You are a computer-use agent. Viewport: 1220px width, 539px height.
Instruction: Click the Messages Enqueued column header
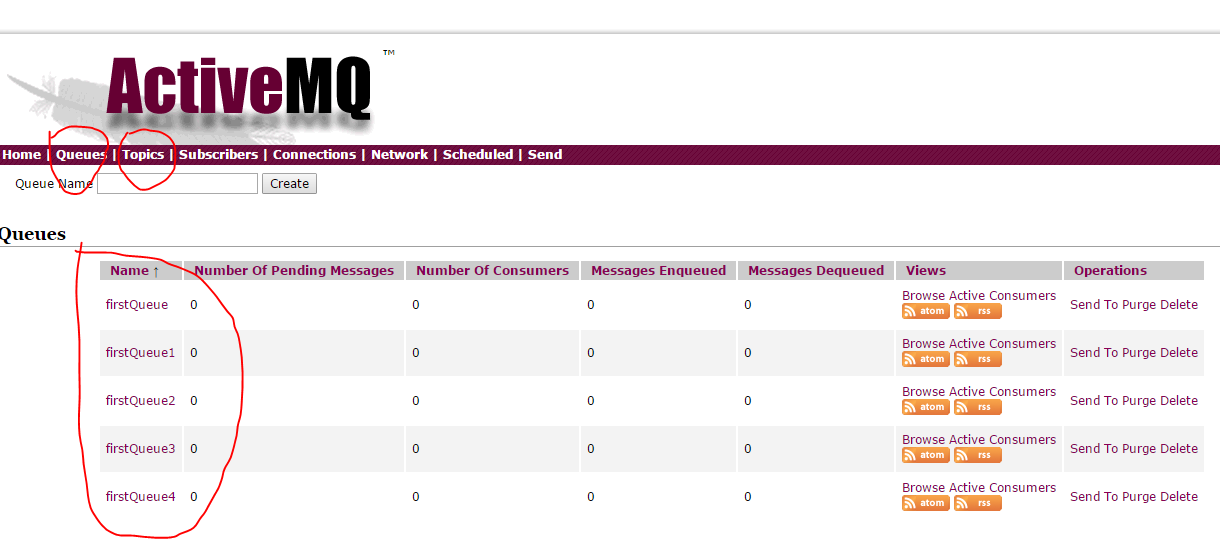point(658,271)
